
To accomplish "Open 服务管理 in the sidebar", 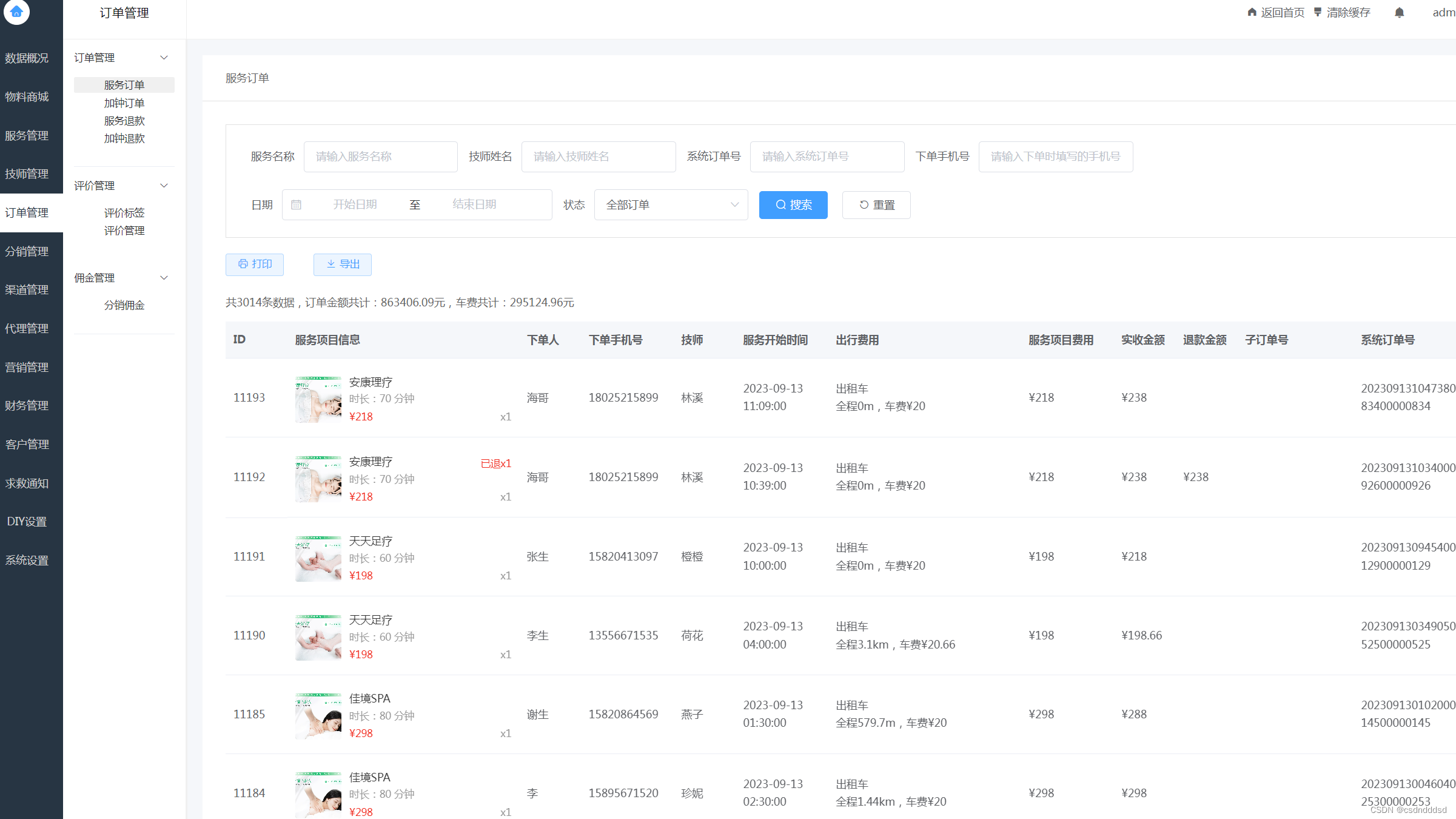I will 27,136.
